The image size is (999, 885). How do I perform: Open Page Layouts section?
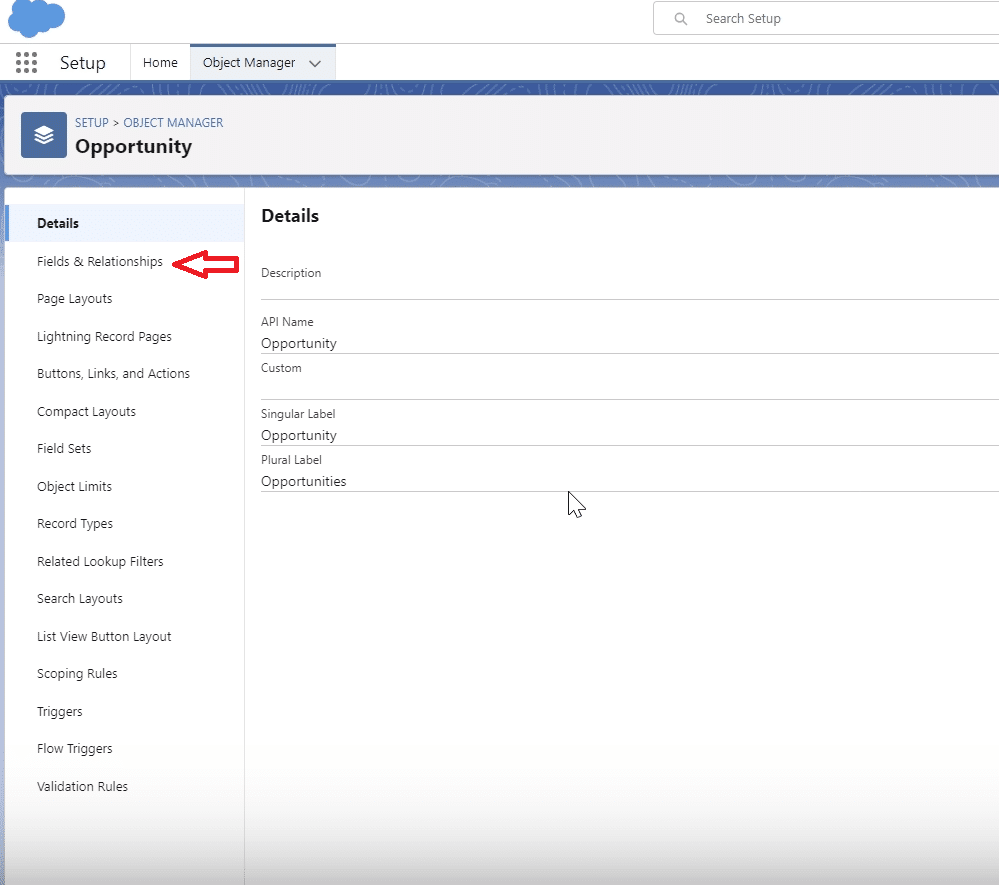(75, 299)
